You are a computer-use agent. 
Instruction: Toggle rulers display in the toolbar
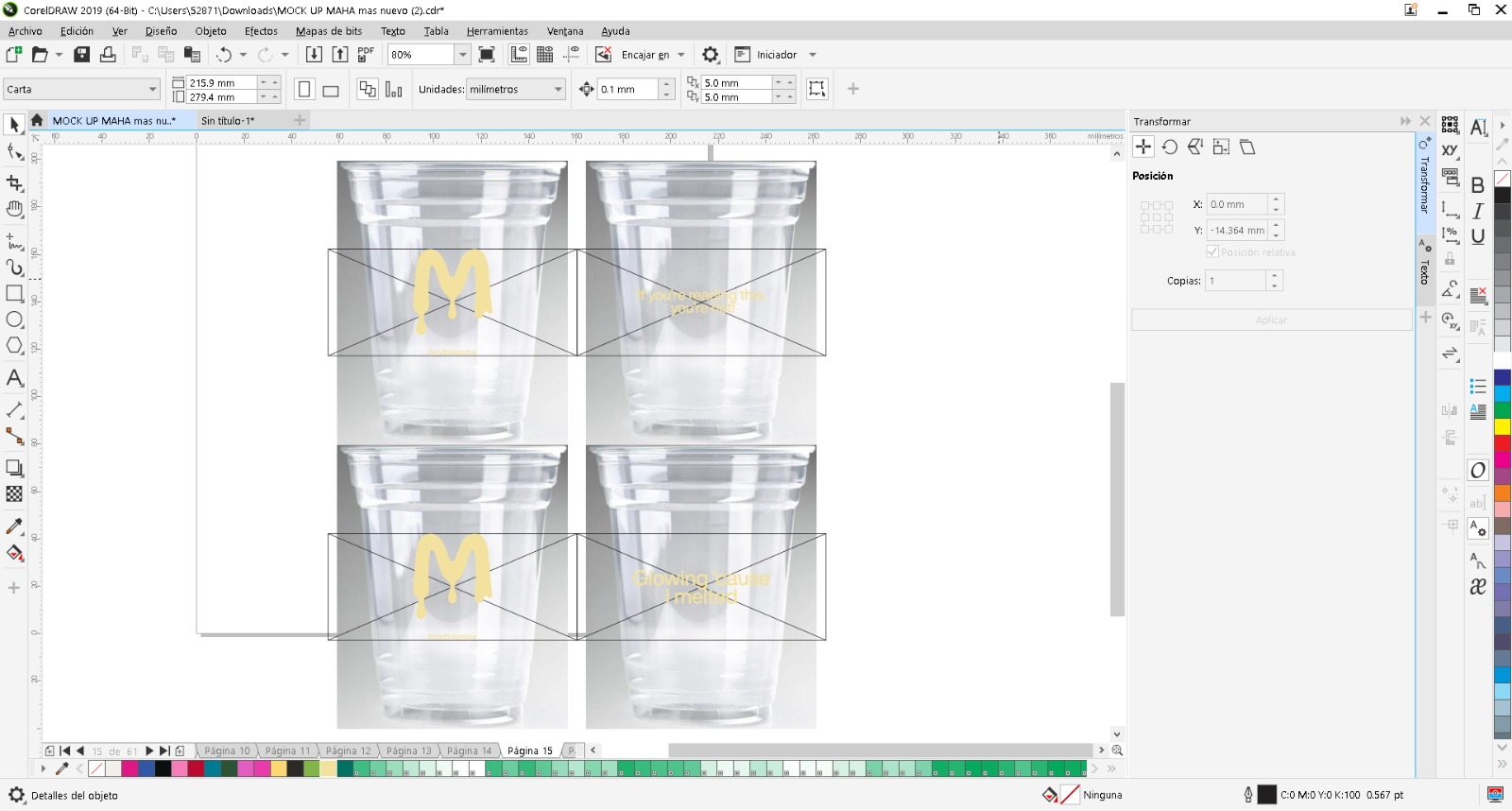pos(519,54)
